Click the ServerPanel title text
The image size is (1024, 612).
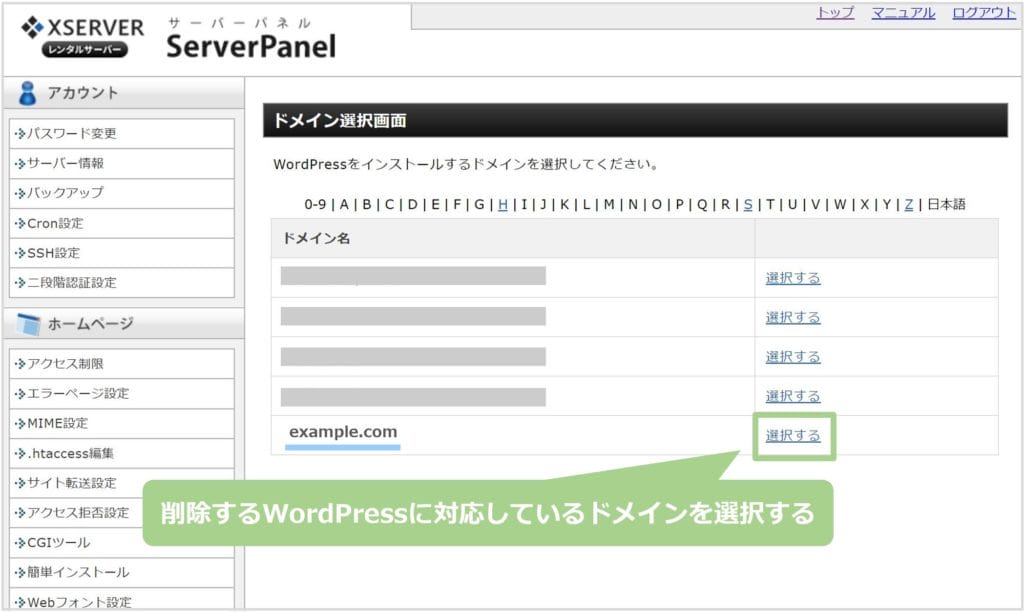251,46
